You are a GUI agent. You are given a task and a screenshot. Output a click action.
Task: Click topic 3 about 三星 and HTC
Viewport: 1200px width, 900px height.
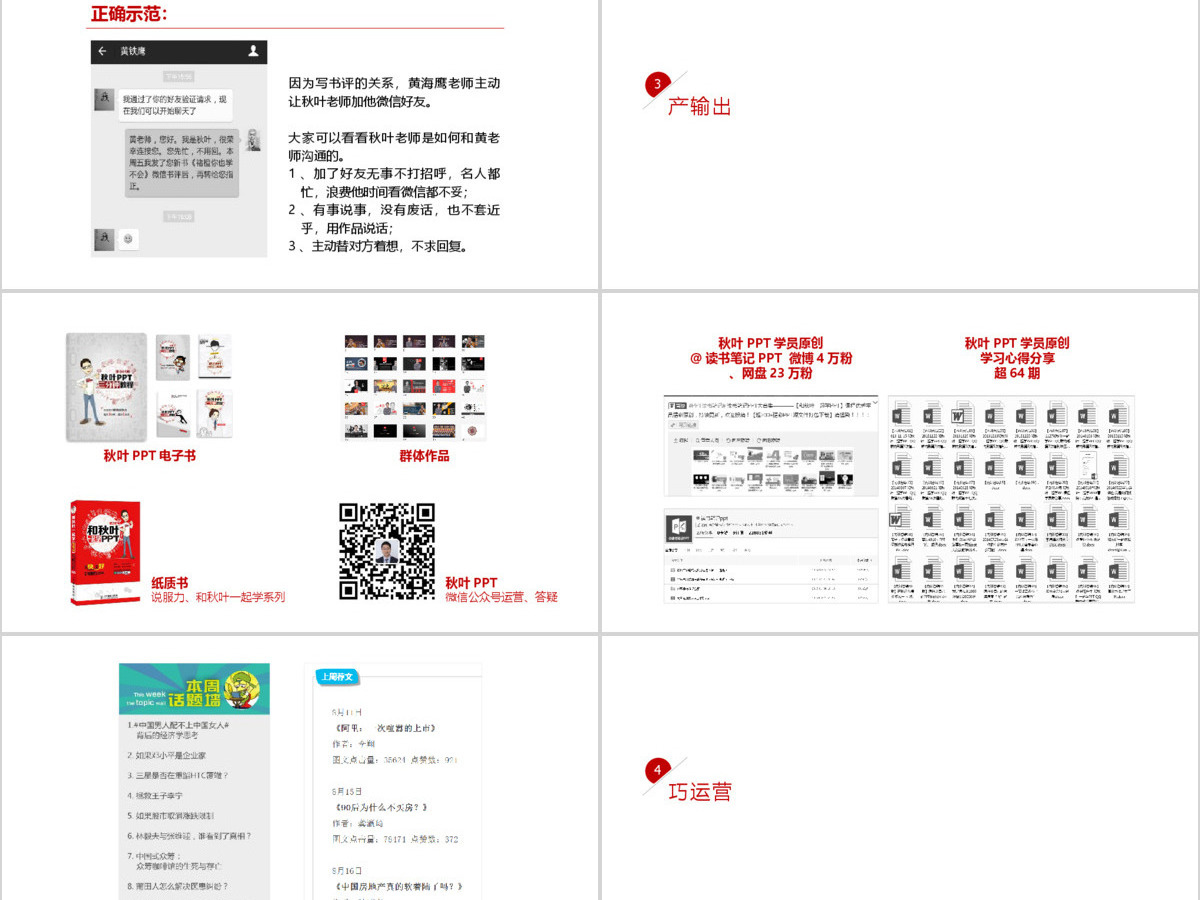[x=177, y=775]
